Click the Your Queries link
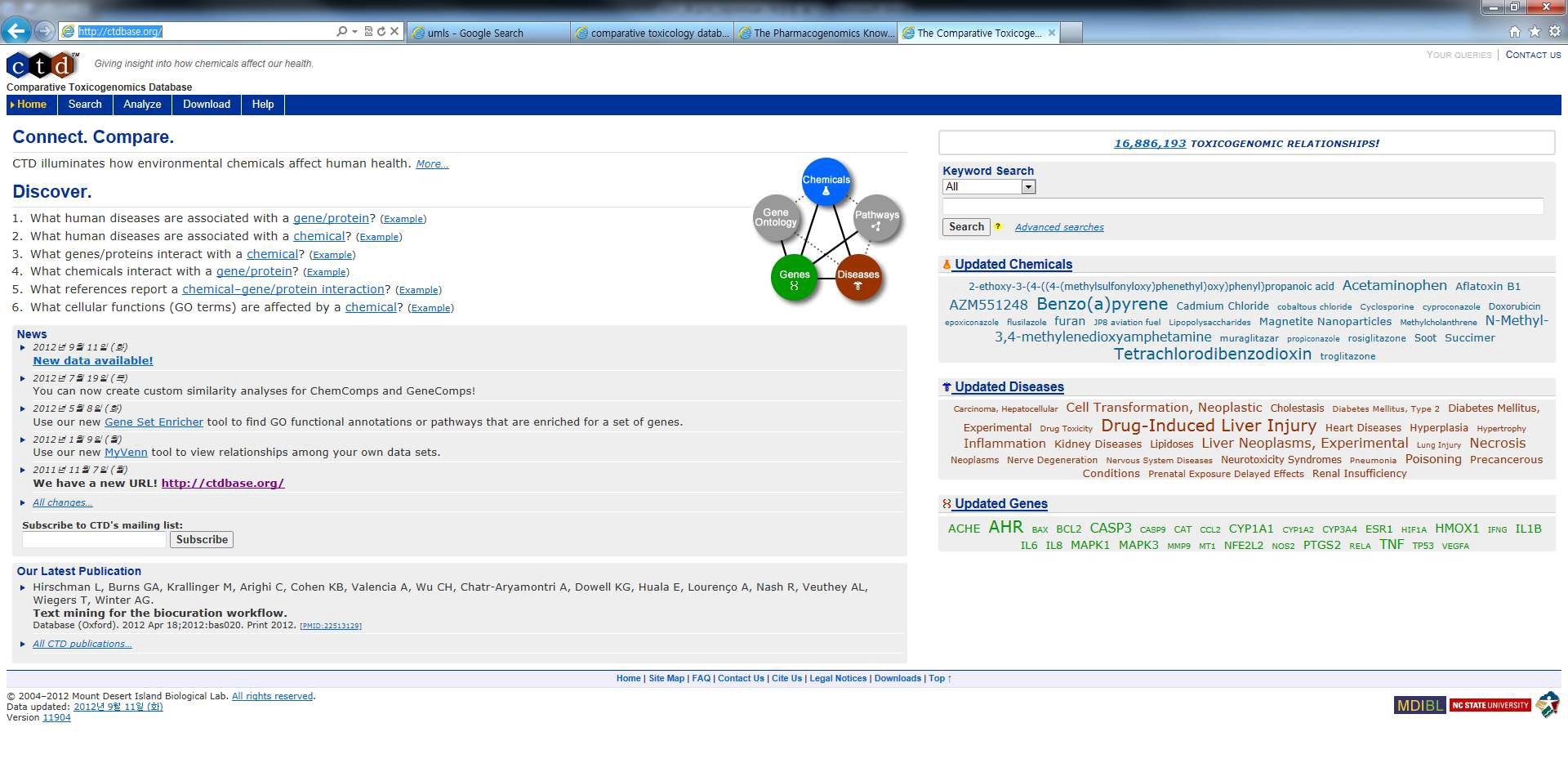1568x781 pixels. 1459,55
